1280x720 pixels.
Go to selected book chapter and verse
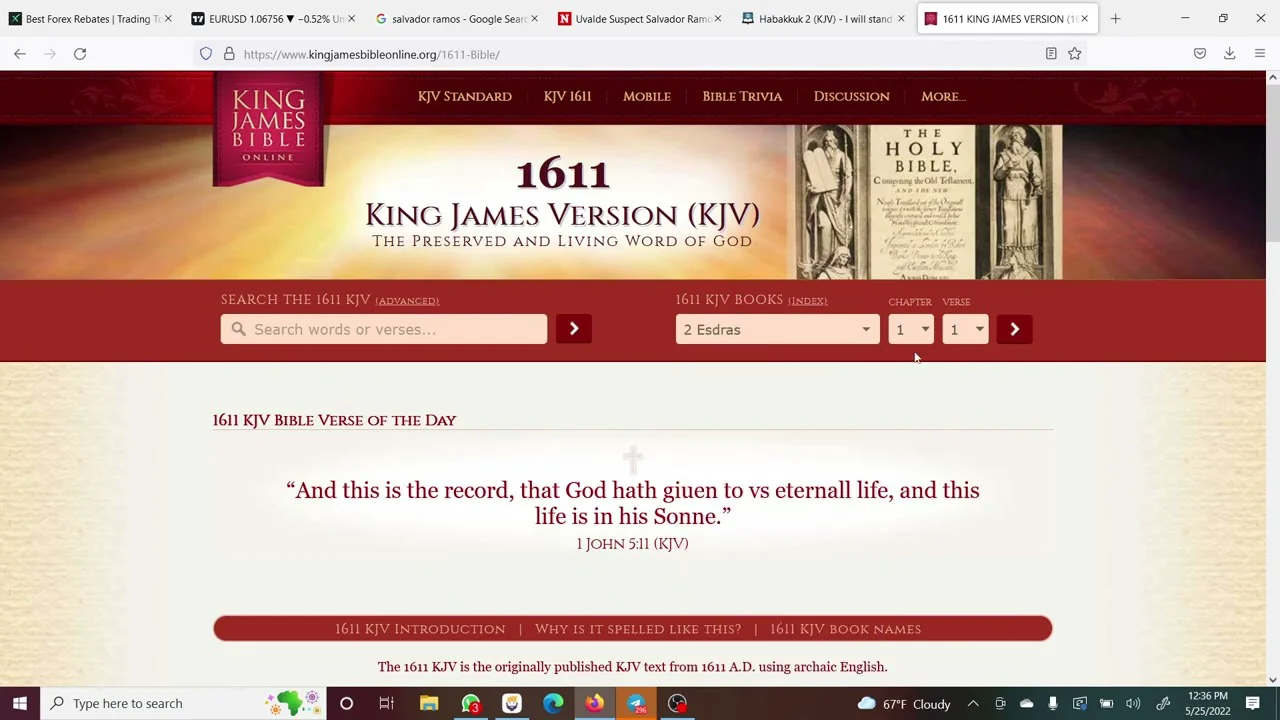(1014, 329)
